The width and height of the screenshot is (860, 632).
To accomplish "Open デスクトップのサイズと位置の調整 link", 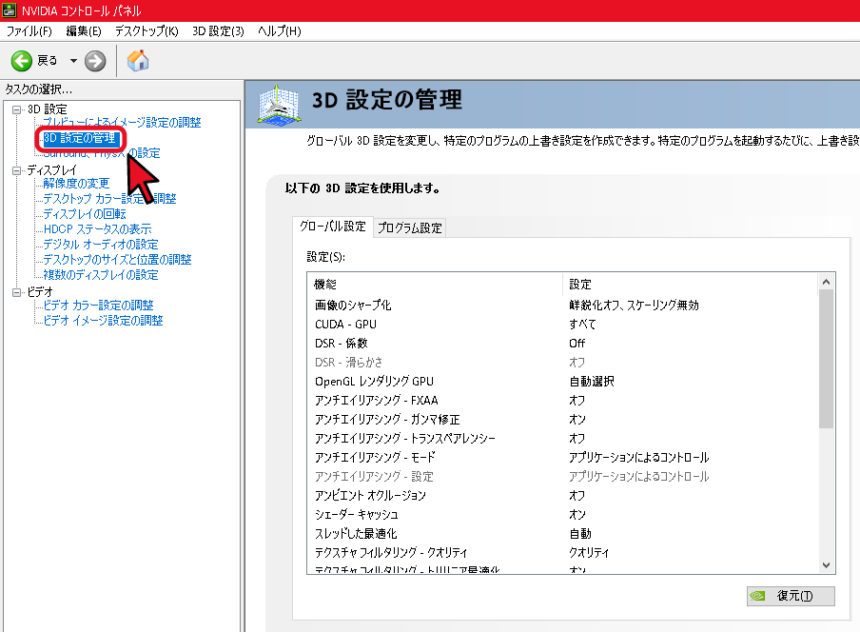I will 117,259.
